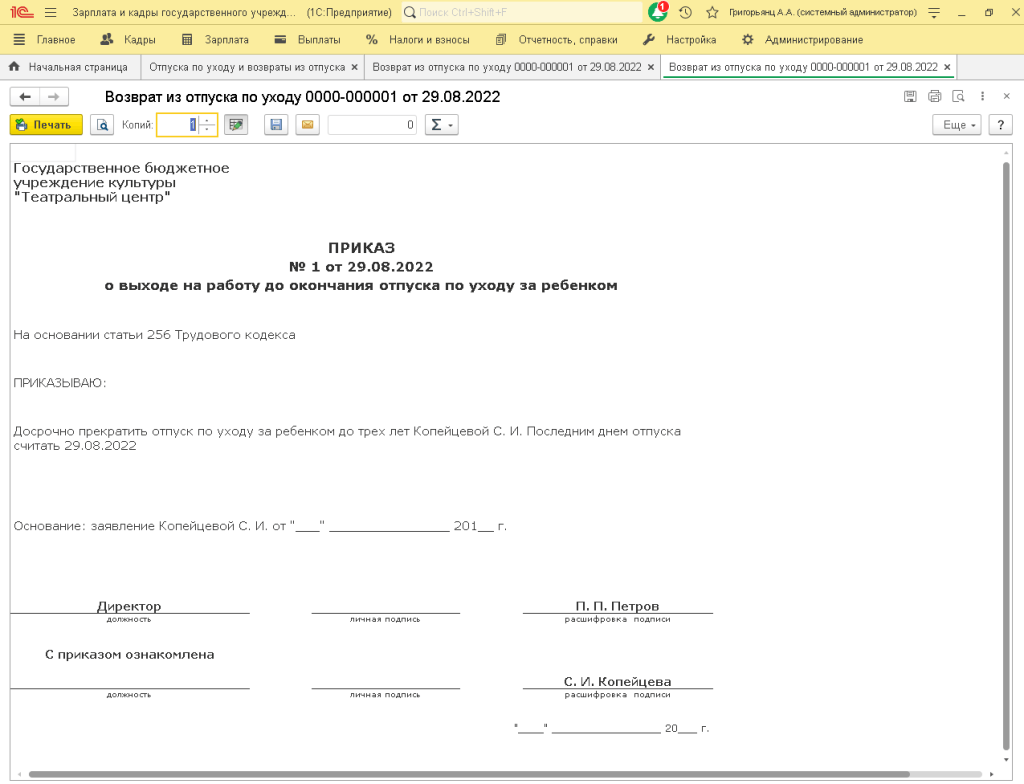This screenshot has height=784, width=1024.
Task: Click the print preview magnifier icon
Action: click(102, 125)
